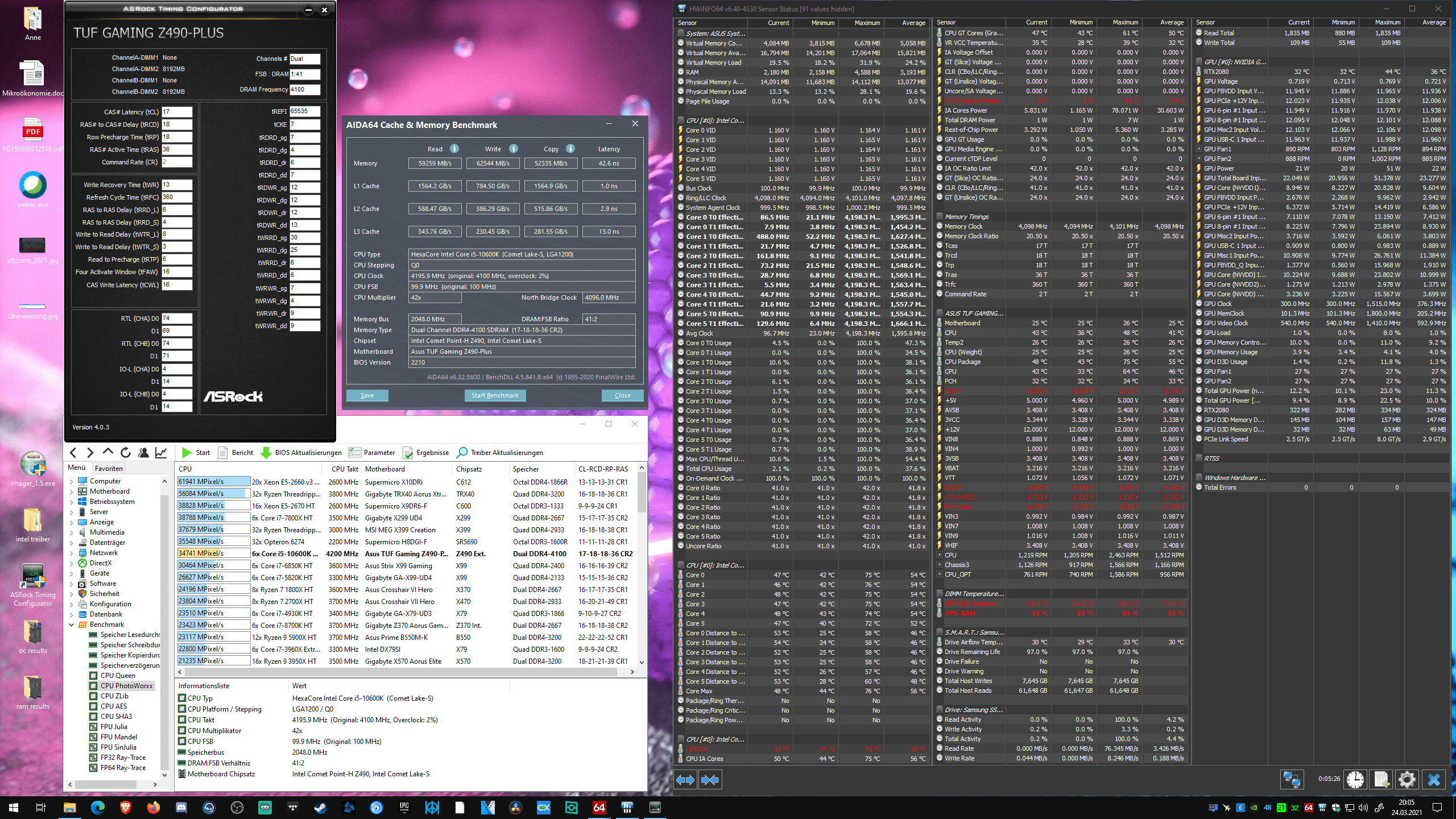
Task: Click the volume speaker tray icon
Action: [x=1363, y=808]
